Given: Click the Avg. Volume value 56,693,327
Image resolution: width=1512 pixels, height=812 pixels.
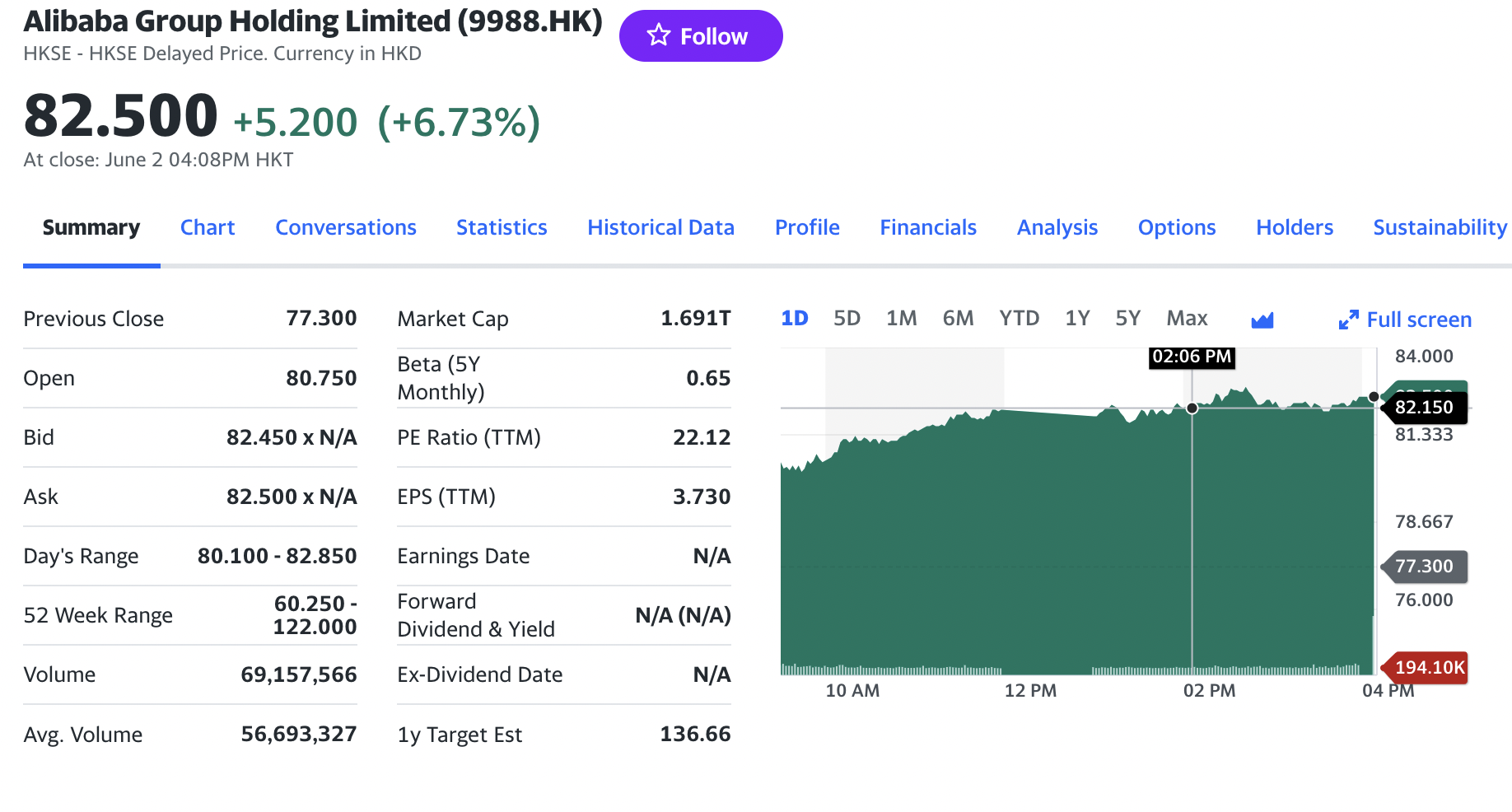Looking at the screenshot, I should 298,734.
